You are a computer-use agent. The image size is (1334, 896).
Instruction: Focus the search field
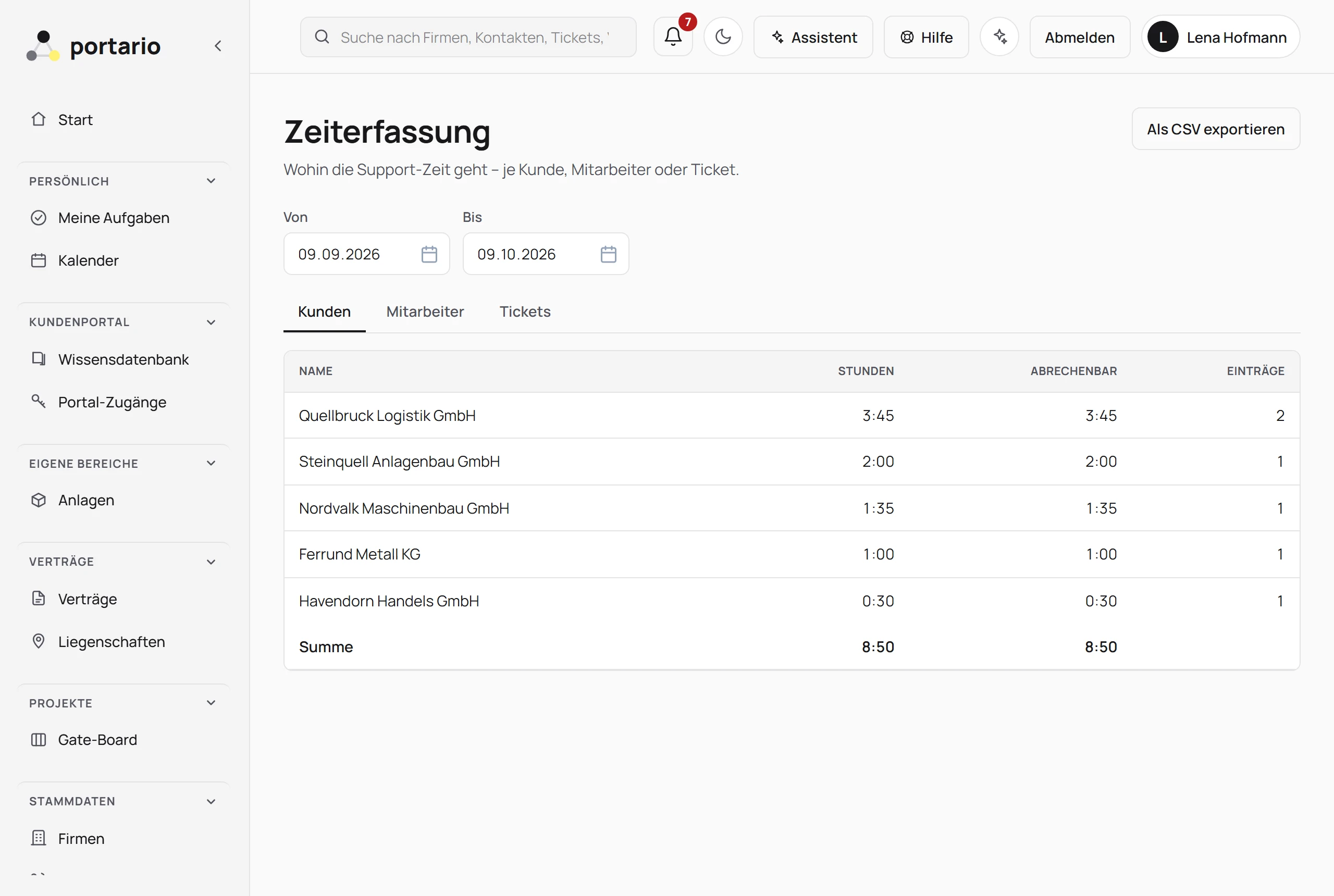pos(468,37)
